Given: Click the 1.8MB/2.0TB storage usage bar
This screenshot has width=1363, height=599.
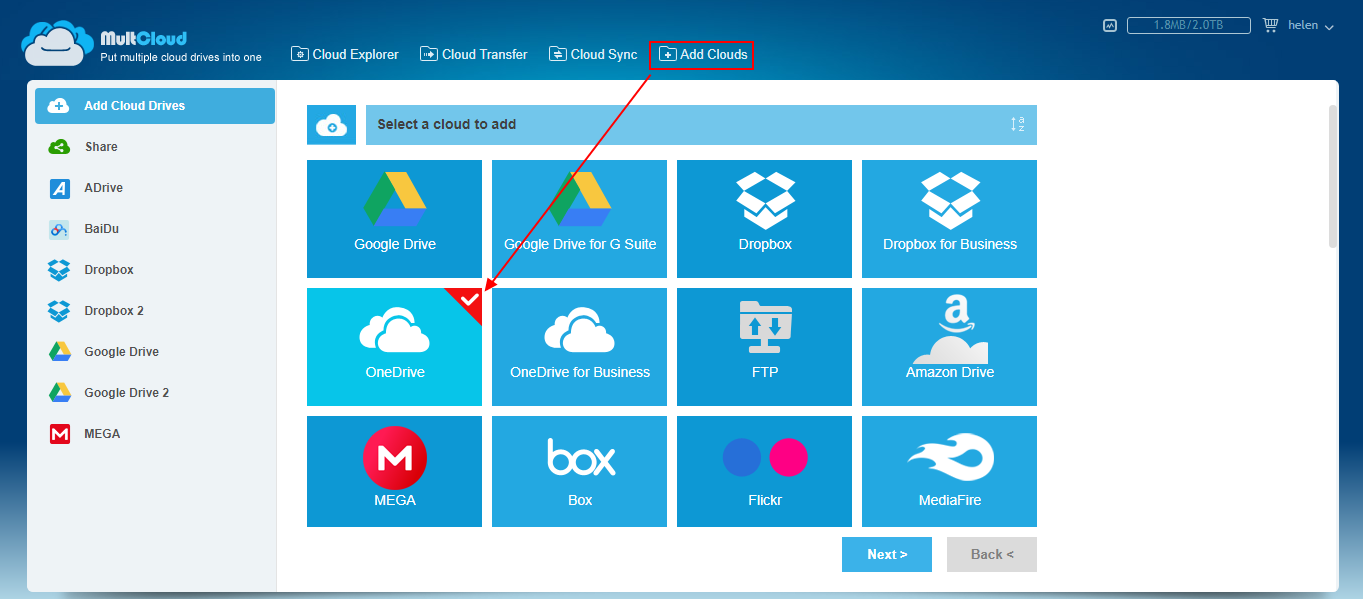Looking at the screenshot, I should point(1189,26).
